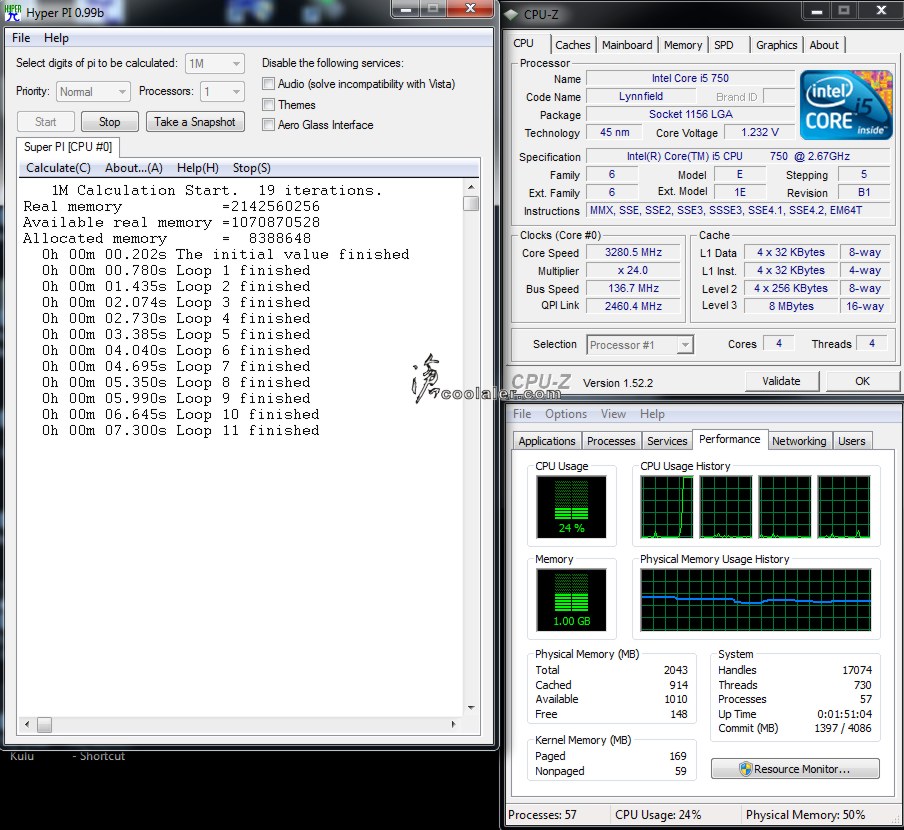This screenshot has width=904, height=830.
Task: Open the Hyper PI Help menu
Action: (x=56, y=38)
